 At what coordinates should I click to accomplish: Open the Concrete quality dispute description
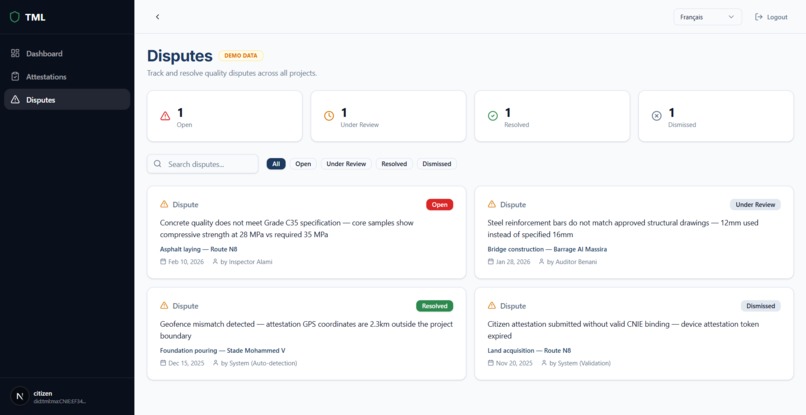[287, 229]
